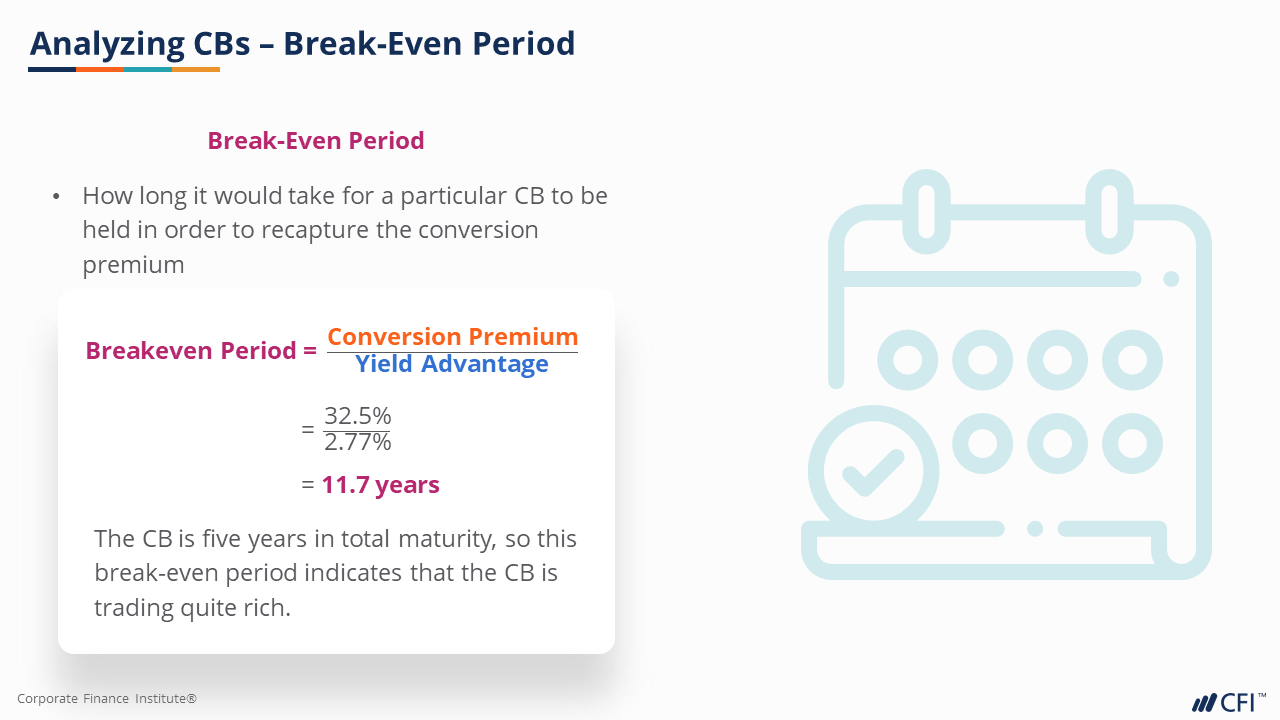The image size is (1280, 720).
Task: Click the teal segment of the title underline
Action: pyautogui.click(x=148, y=69)
